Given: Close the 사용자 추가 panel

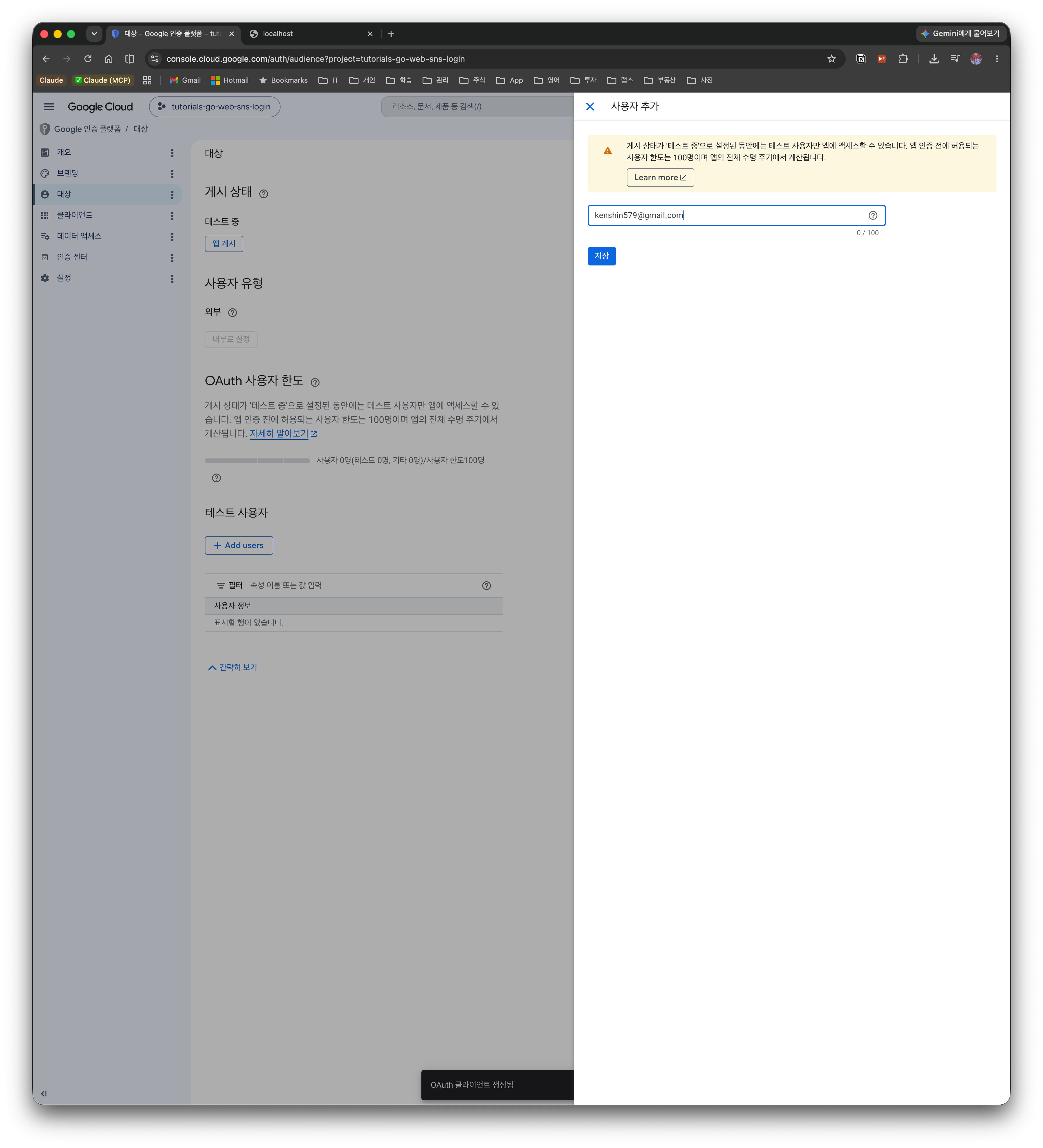Looking at the screenshot, I should 590,107.
